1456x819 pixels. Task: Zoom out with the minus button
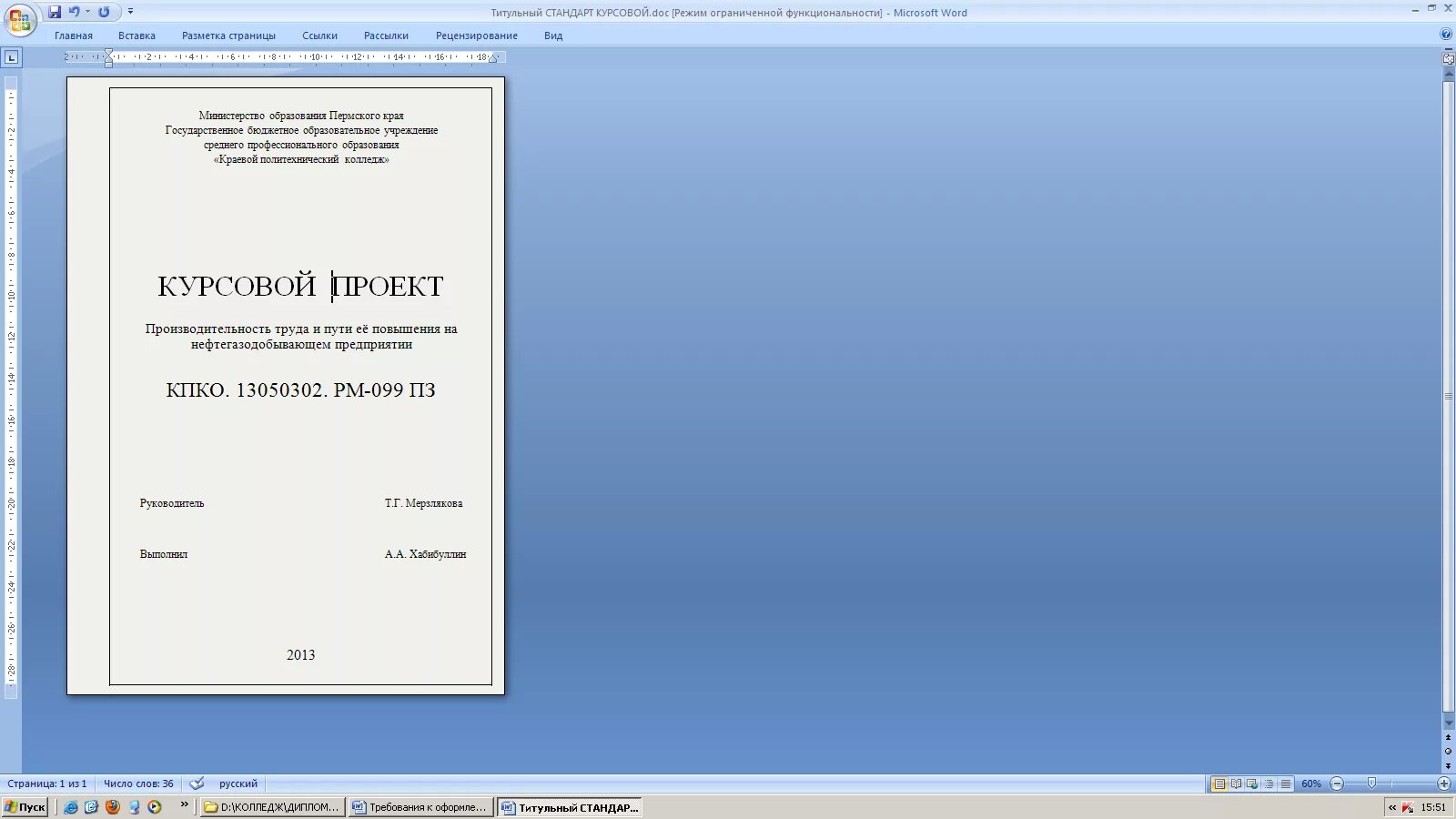coord(1337,784)
